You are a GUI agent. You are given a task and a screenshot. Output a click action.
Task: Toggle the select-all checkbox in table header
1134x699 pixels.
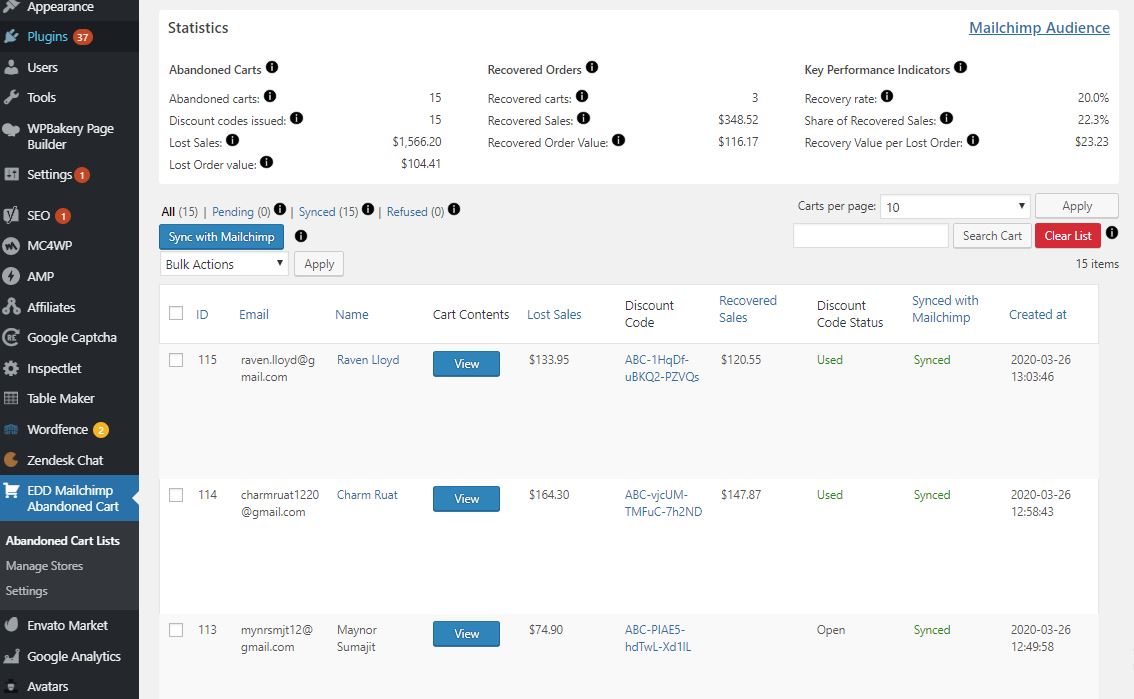[x=176, y=313]
